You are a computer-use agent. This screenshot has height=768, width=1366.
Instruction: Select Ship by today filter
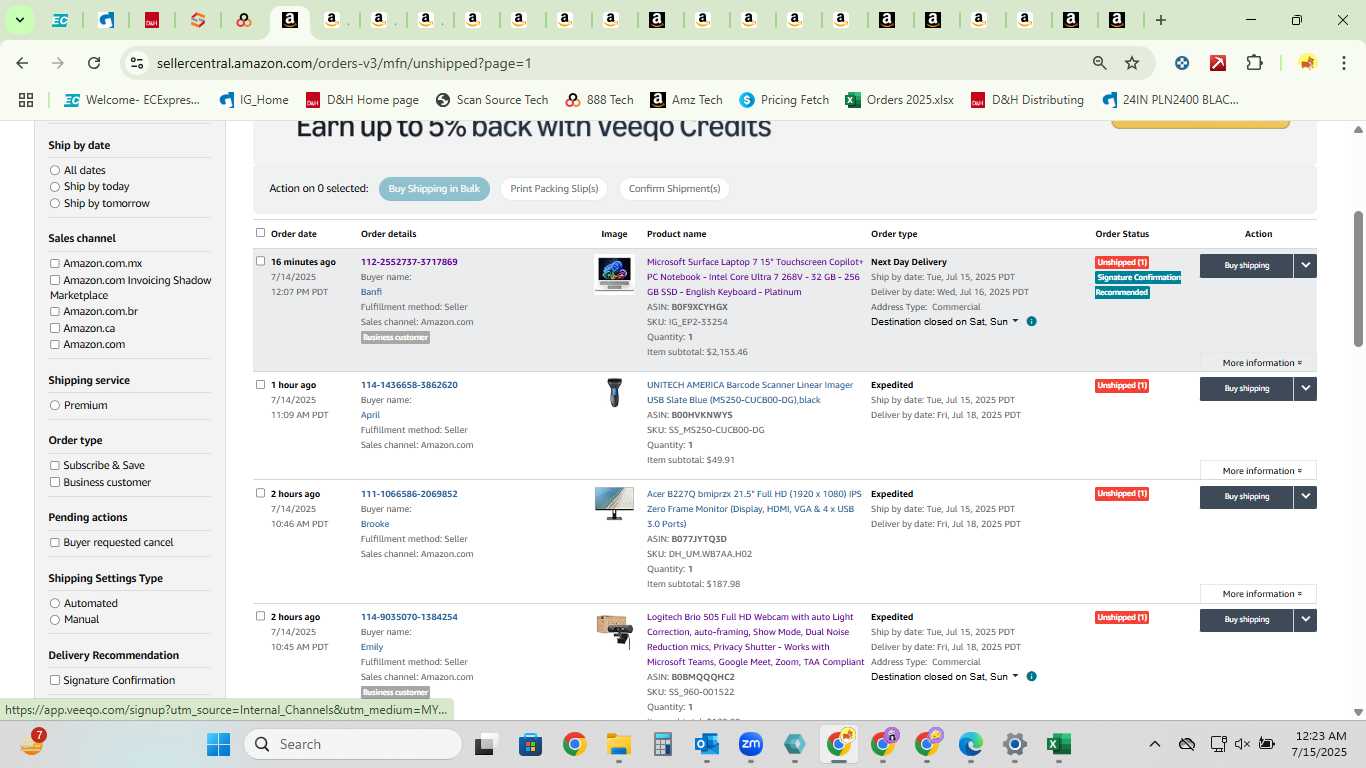click(55, 187)
